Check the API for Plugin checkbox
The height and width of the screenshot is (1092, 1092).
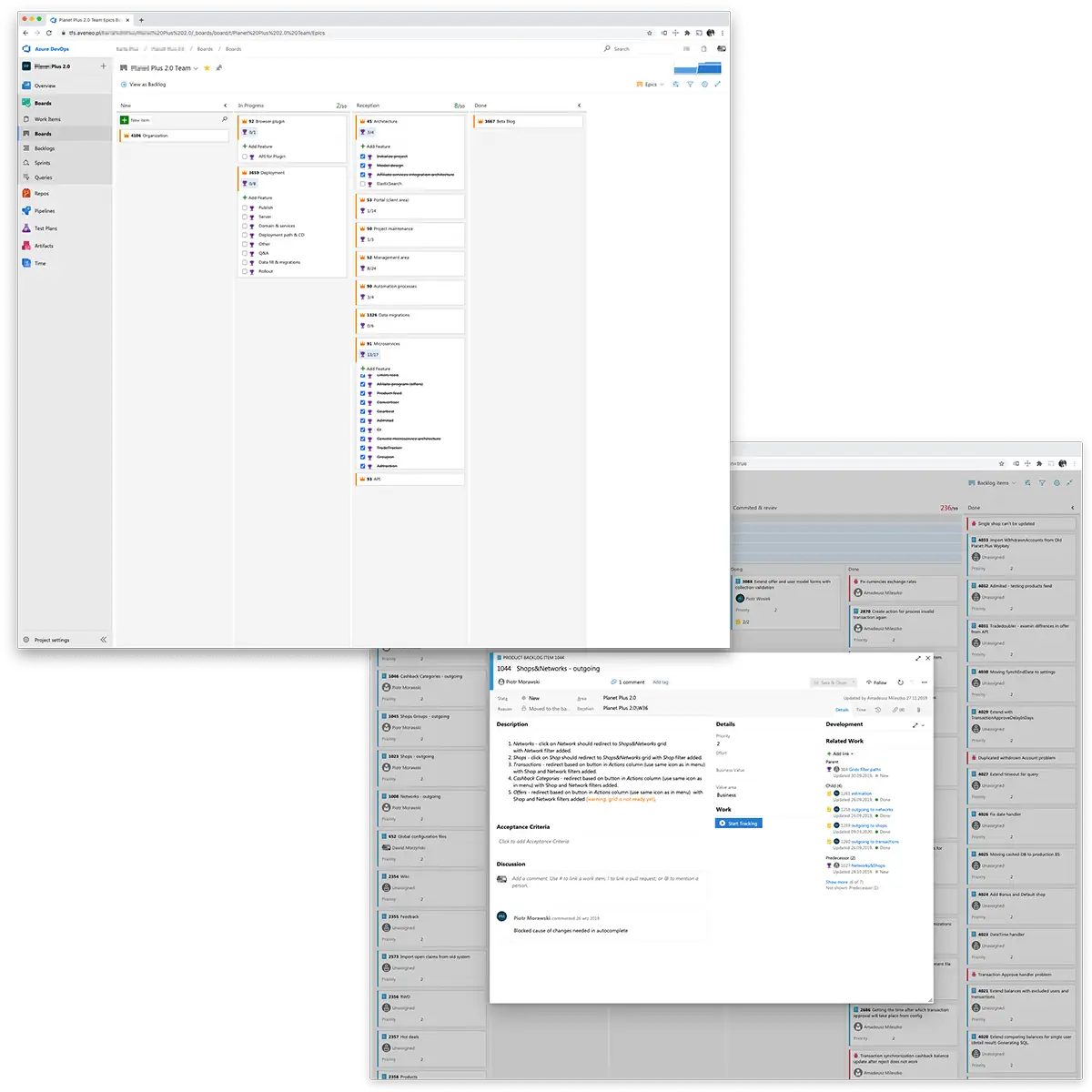[x=245, y=157]
